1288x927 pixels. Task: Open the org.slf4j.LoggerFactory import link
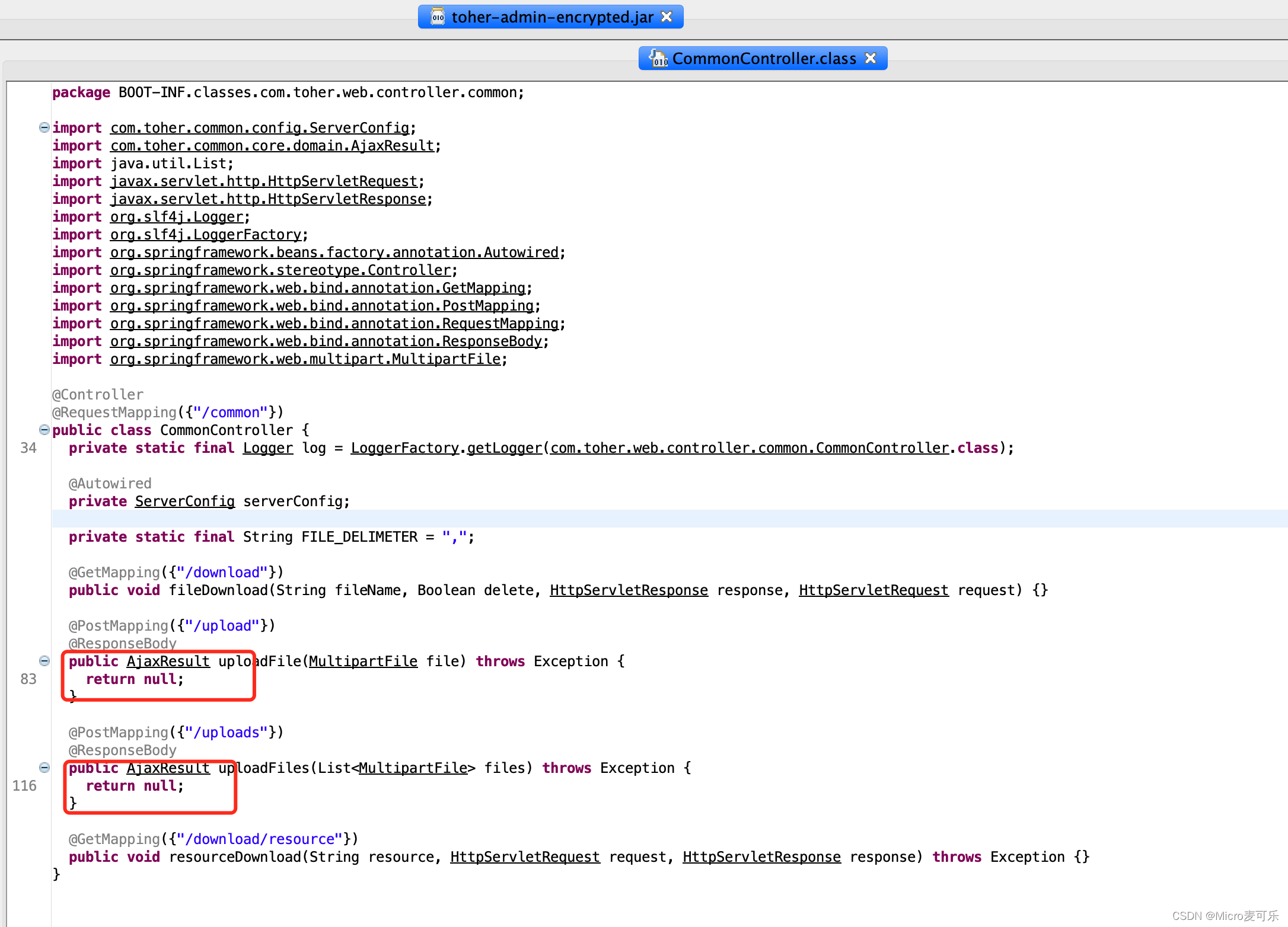coord(207,234)
